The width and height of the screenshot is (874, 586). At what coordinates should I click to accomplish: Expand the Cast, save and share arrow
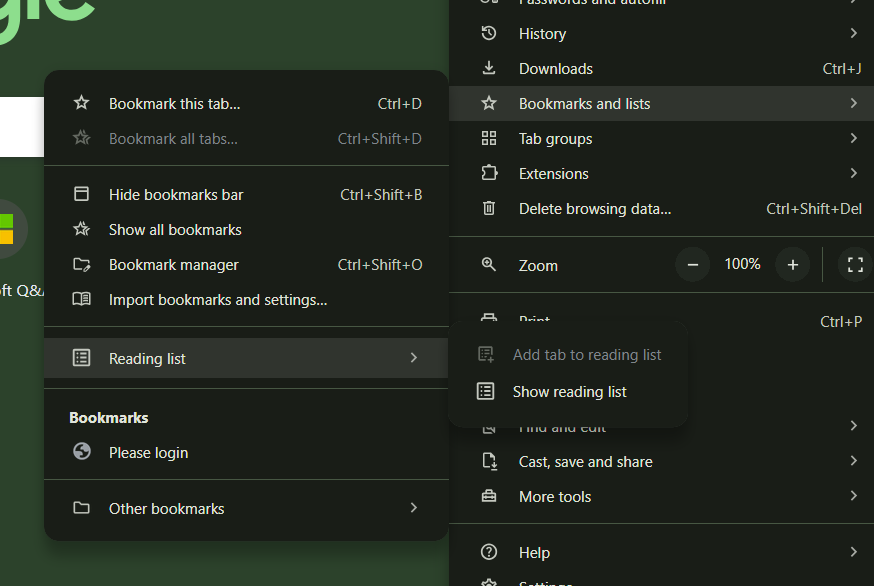pos(853,461)
